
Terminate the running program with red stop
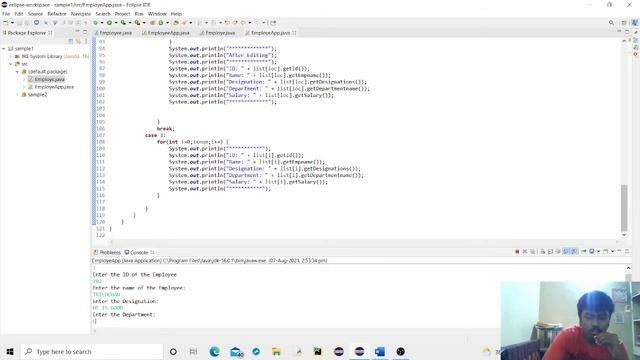(x=517, y=251)
